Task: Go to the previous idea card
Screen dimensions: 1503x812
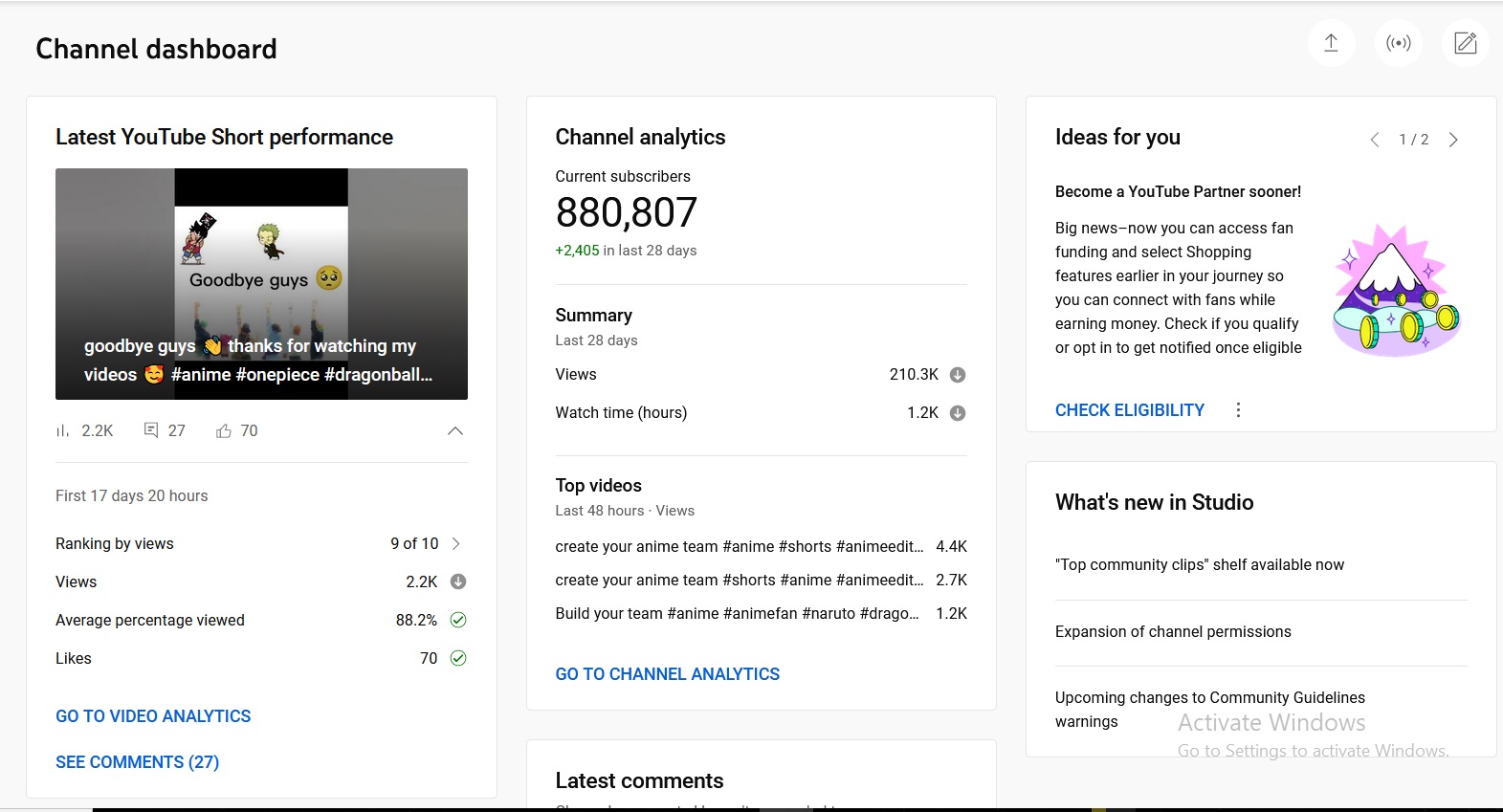Action: (x=1375, y=140)
